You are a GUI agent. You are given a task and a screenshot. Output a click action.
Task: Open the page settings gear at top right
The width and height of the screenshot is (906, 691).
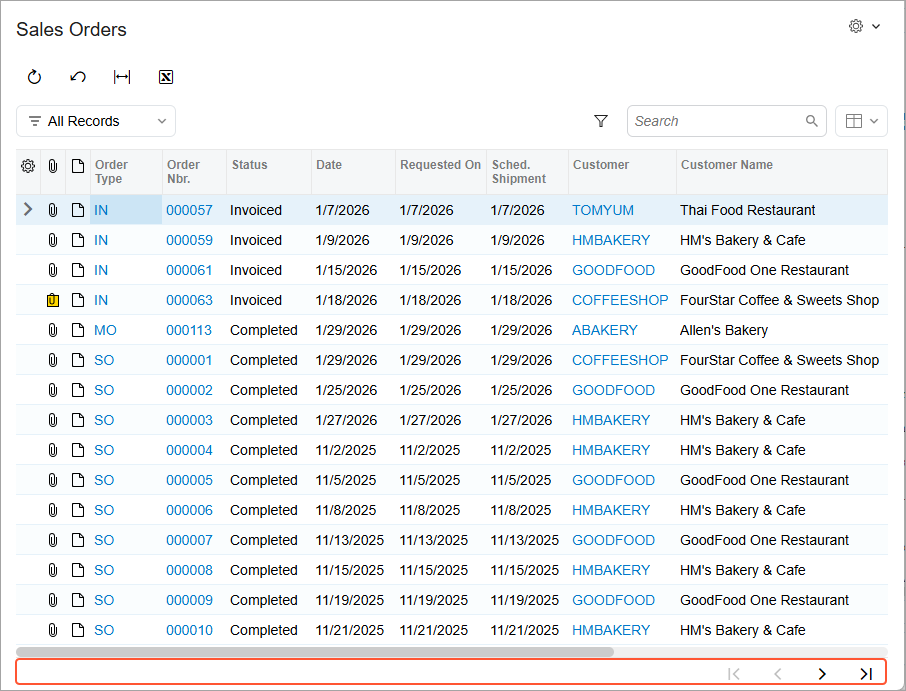pyautogui.click(x=856, y=26)
